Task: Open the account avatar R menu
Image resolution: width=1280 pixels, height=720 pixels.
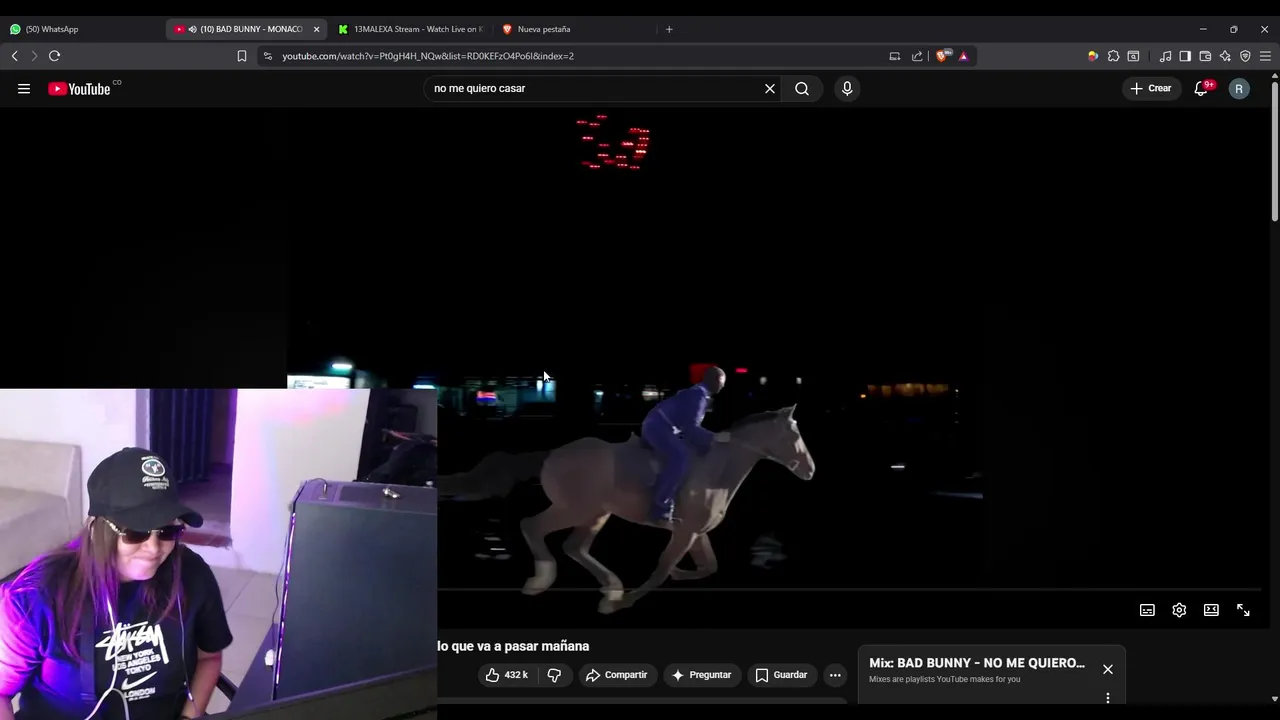Action: [1239, 89]
